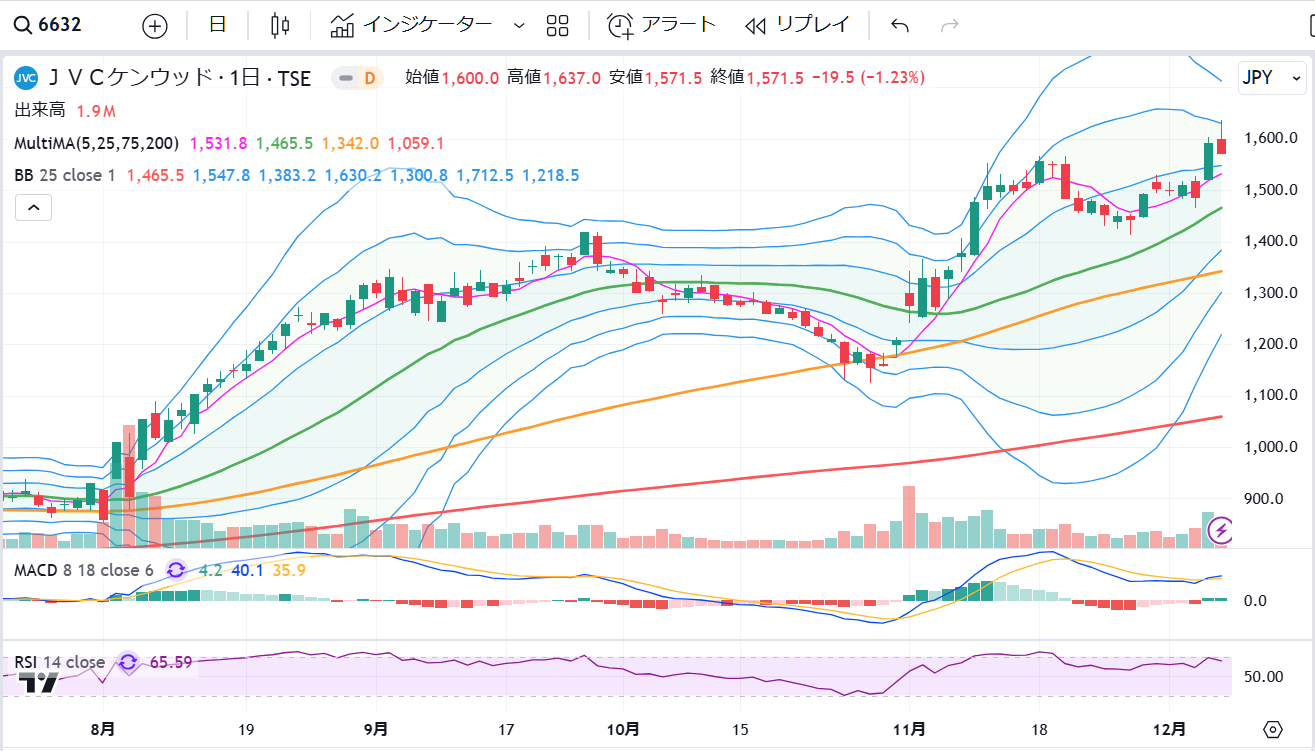This screenshot has width=1315, height=751.
Task: Click the MultiMA pink value 1,531.8
Action: [x=218, y=143]
